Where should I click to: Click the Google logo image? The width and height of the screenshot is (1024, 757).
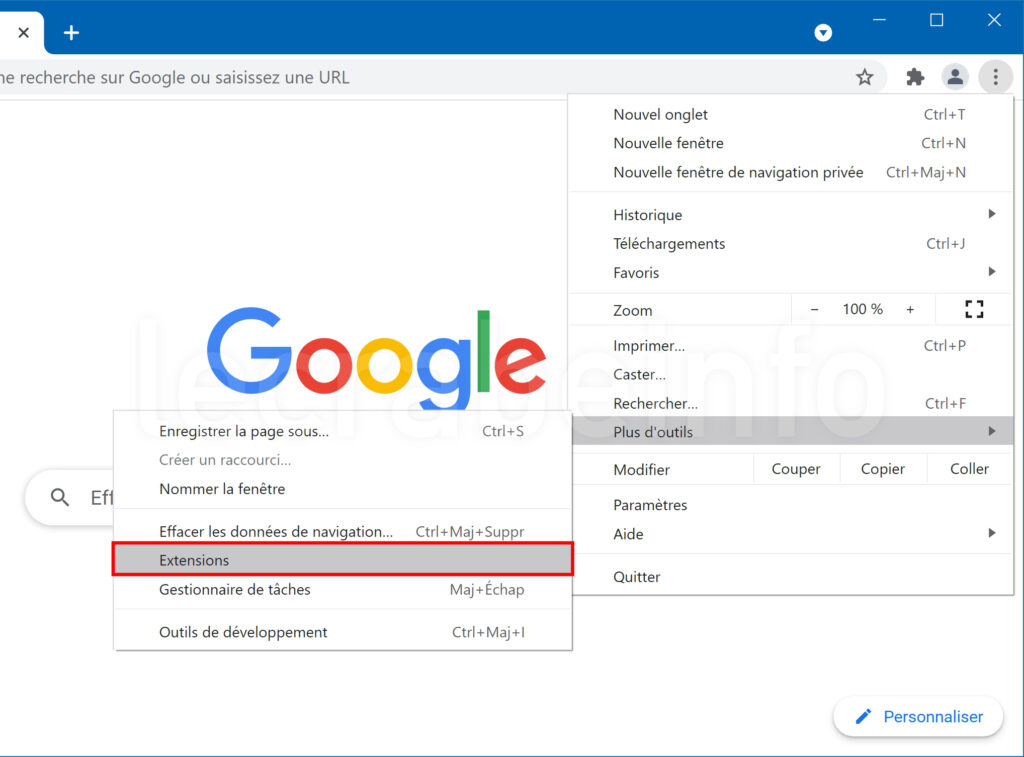376,358
